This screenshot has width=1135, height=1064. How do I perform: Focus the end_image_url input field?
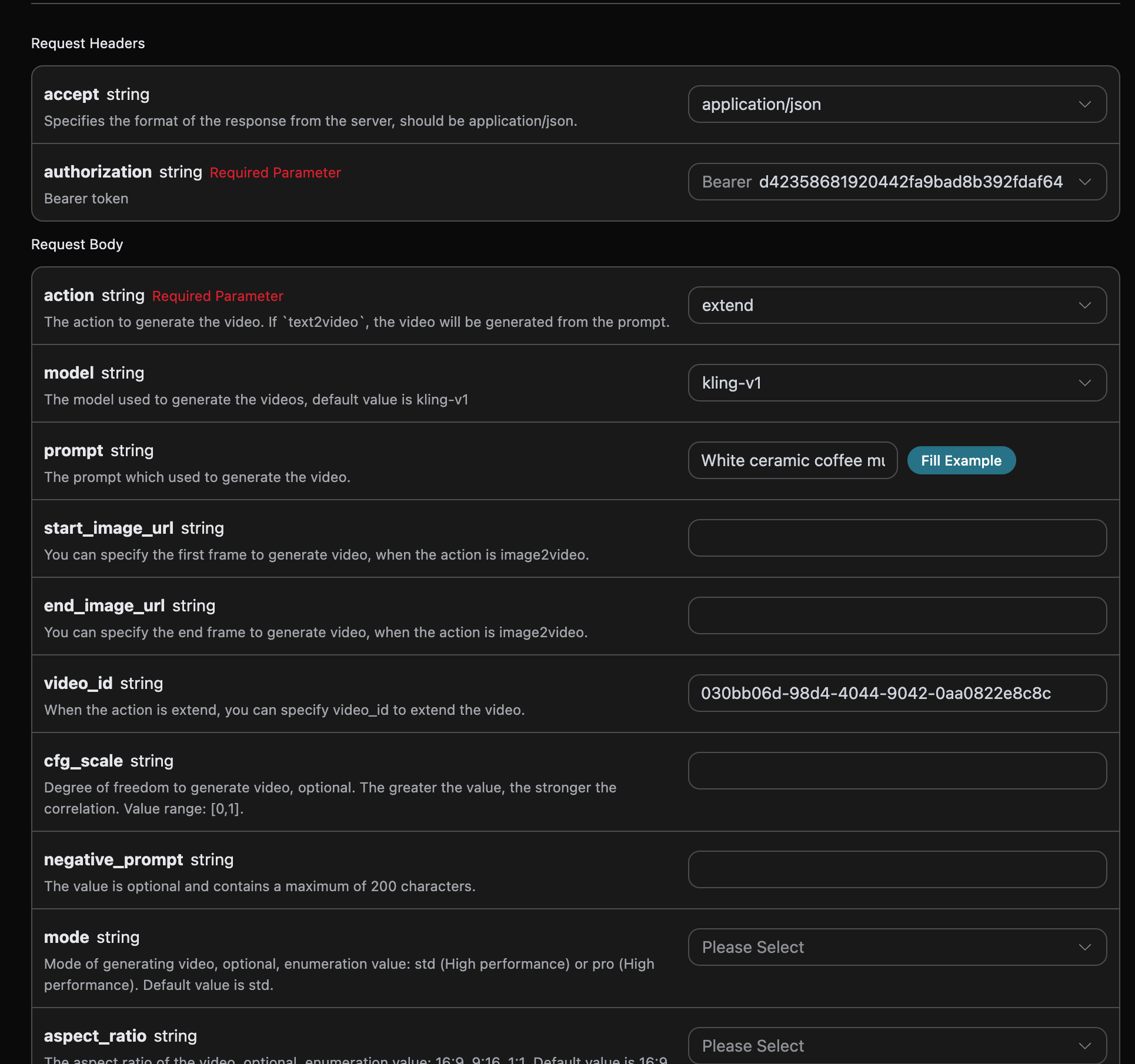[897, 615]
